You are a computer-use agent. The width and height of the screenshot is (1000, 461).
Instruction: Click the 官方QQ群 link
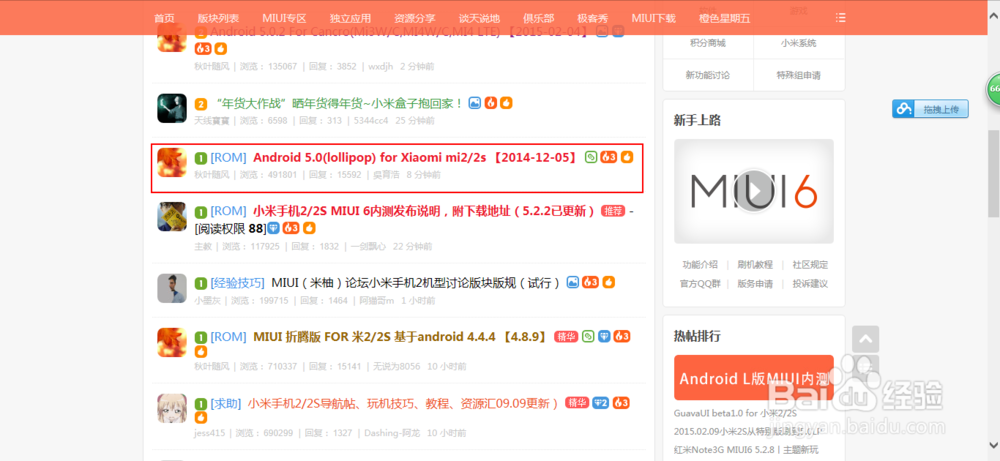tap(700, 284)
